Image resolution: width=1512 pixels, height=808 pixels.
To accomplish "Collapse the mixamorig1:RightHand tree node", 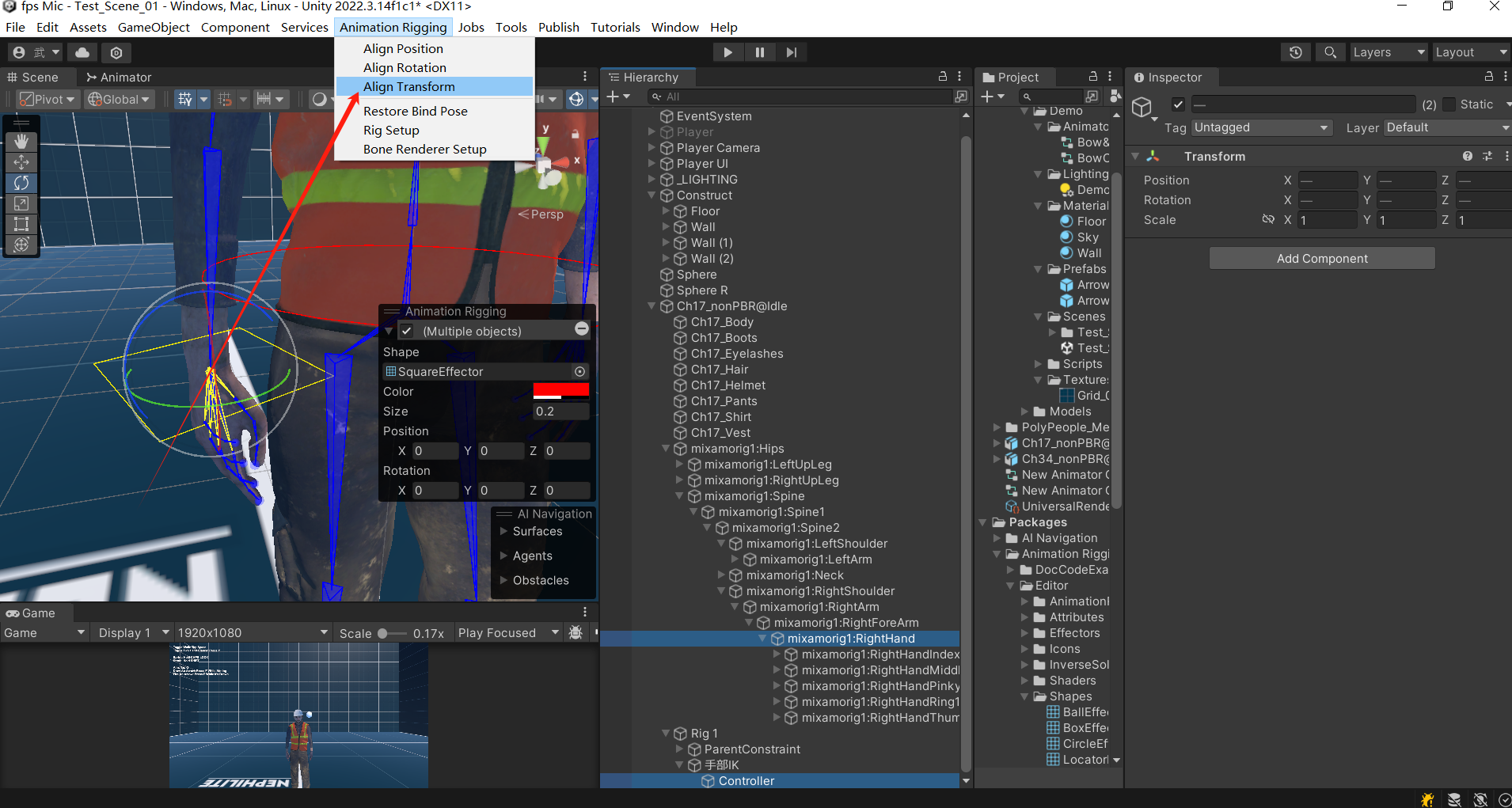I will click(762, 639).
